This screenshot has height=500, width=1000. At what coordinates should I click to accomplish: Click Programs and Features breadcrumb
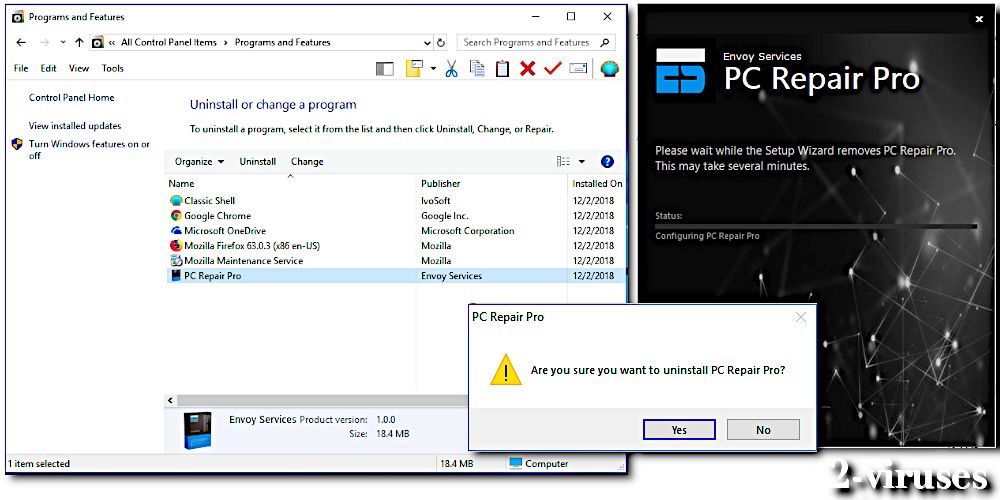283,43
